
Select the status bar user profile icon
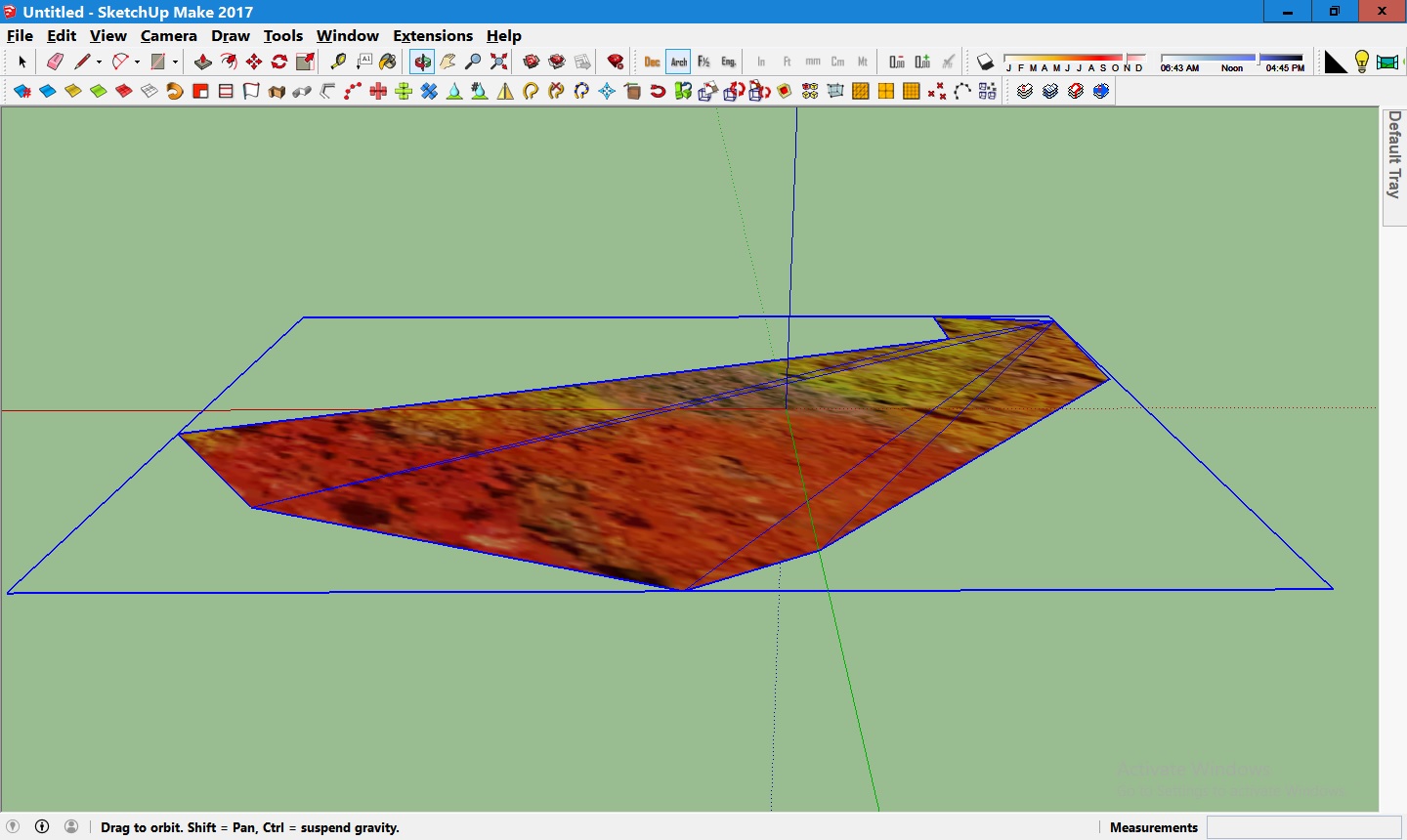[x=71, y=826]
